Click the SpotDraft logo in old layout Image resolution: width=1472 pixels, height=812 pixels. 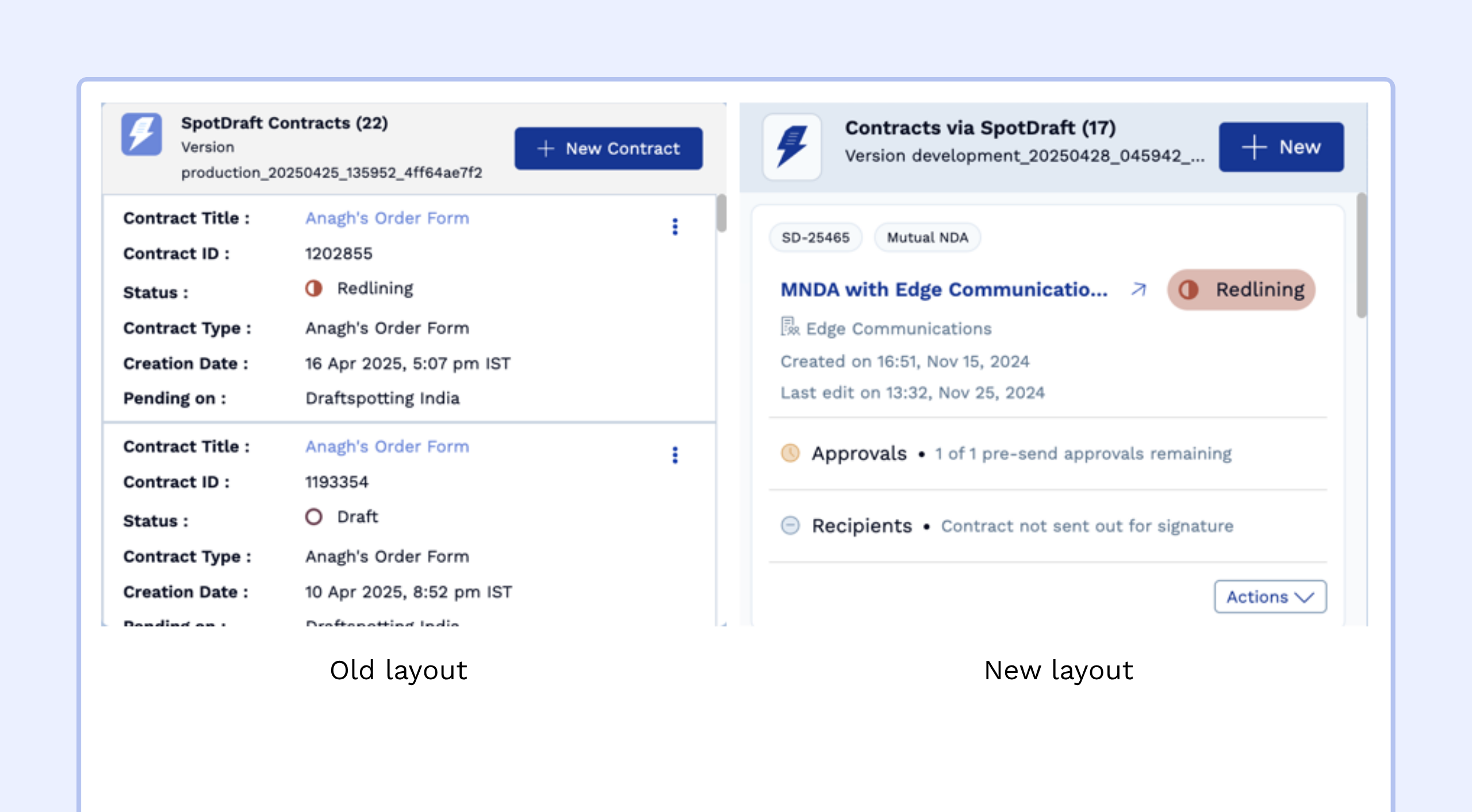click(x=141, y=134)
